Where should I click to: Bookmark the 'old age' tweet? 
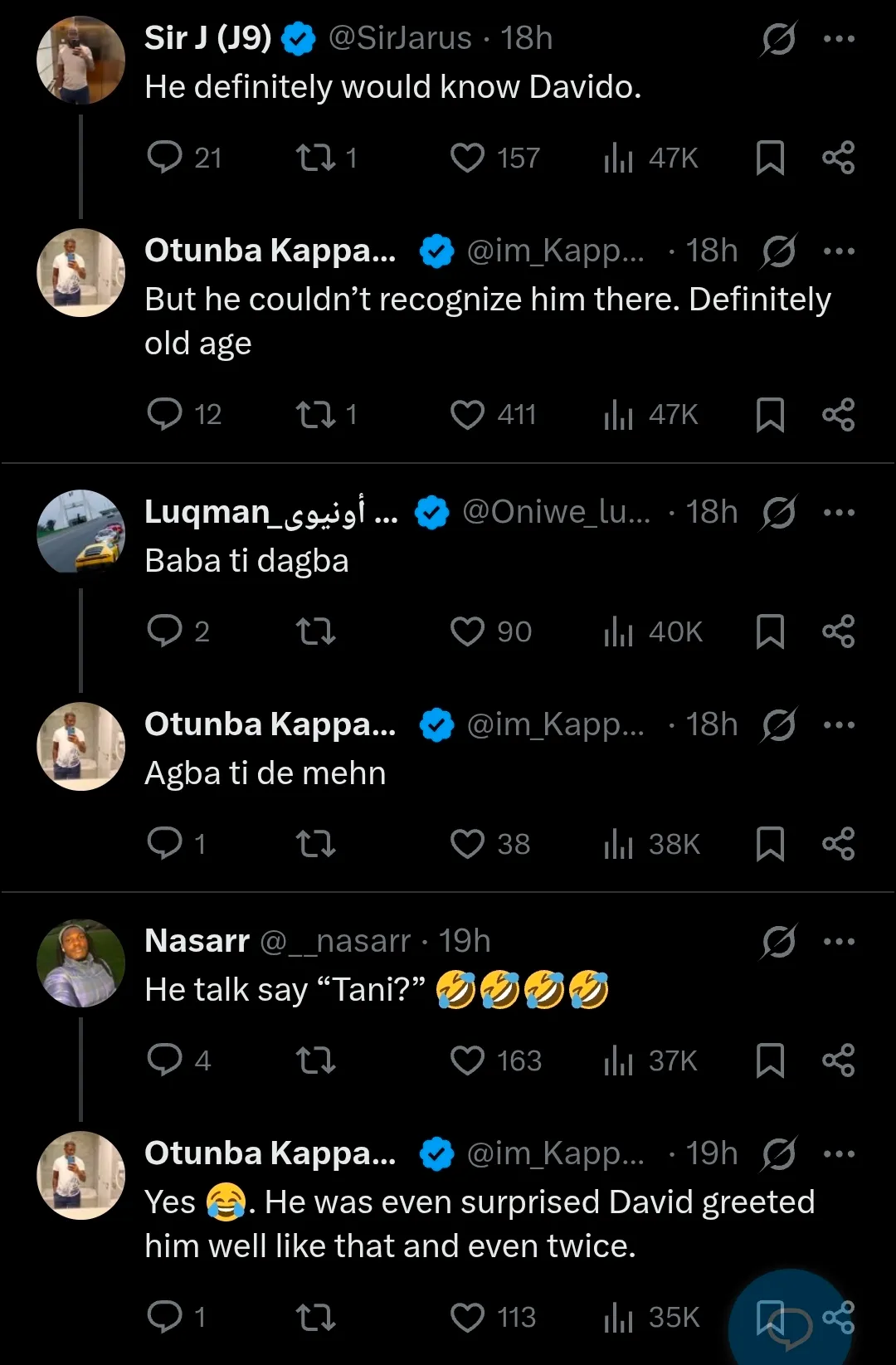pos(770,414)
